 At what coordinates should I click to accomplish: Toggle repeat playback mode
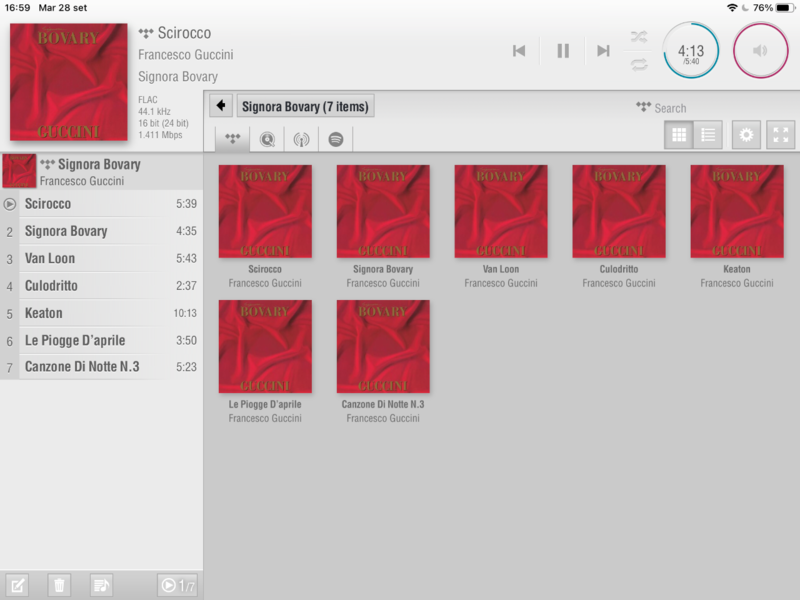tap(638, 65)
